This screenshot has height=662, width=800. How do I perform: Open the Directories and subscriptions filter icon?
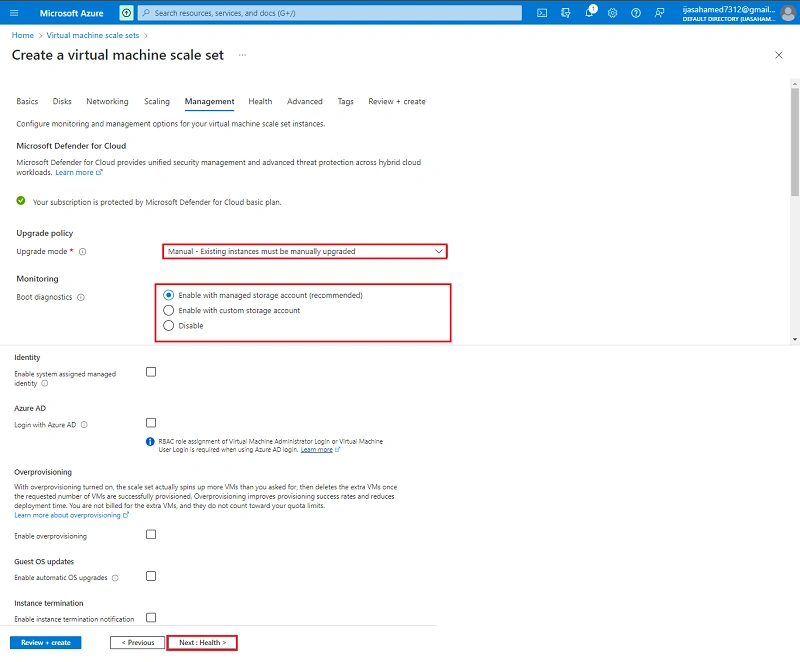[565, 13]
